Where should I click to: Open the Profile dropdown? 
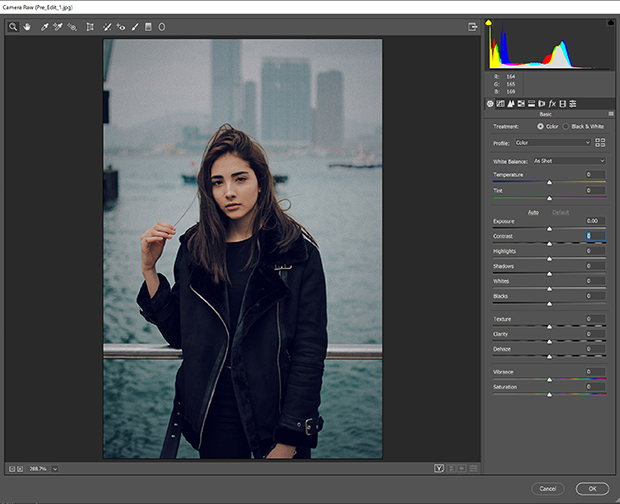[x=553, y=143]
